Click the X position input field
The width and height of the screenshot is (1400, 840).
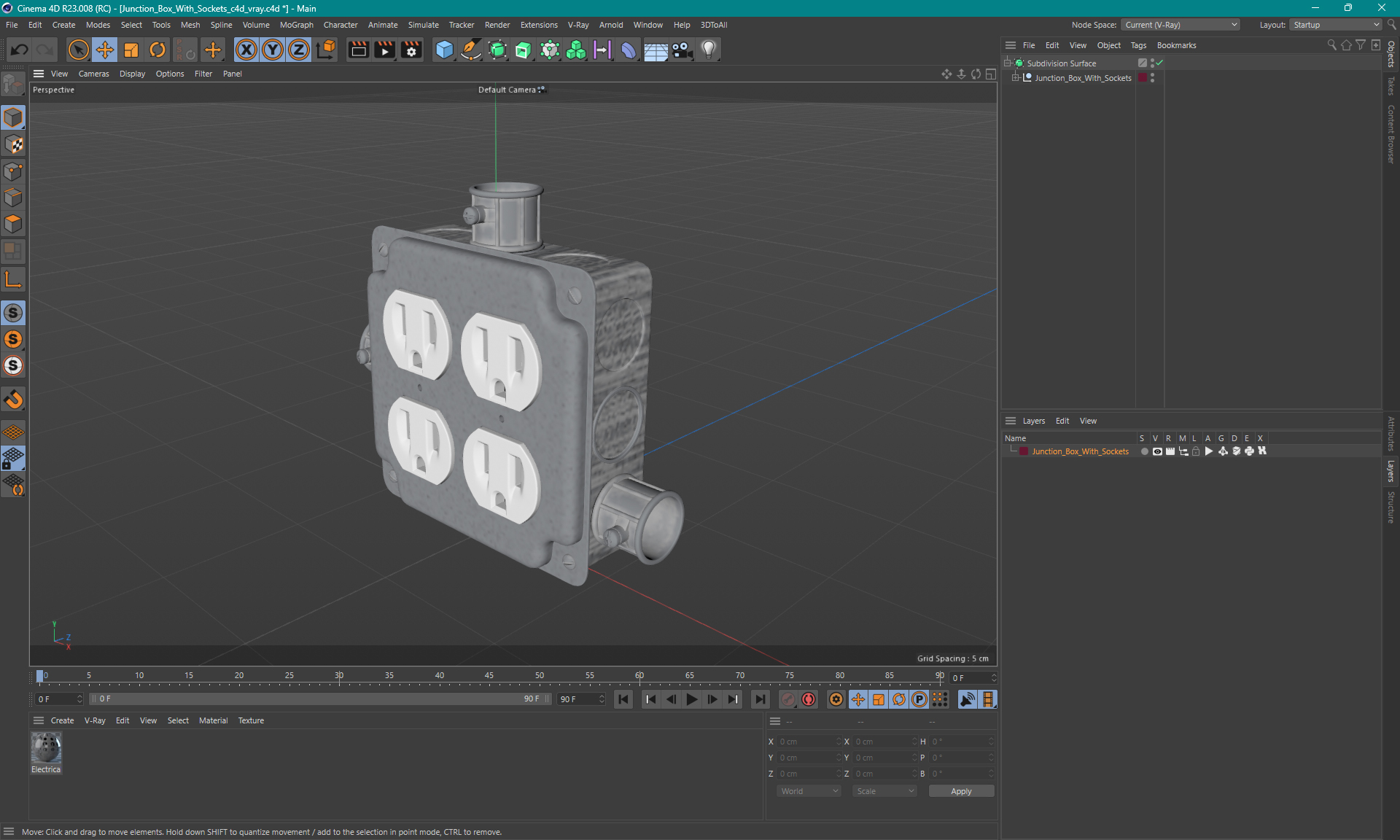(809, 742)
